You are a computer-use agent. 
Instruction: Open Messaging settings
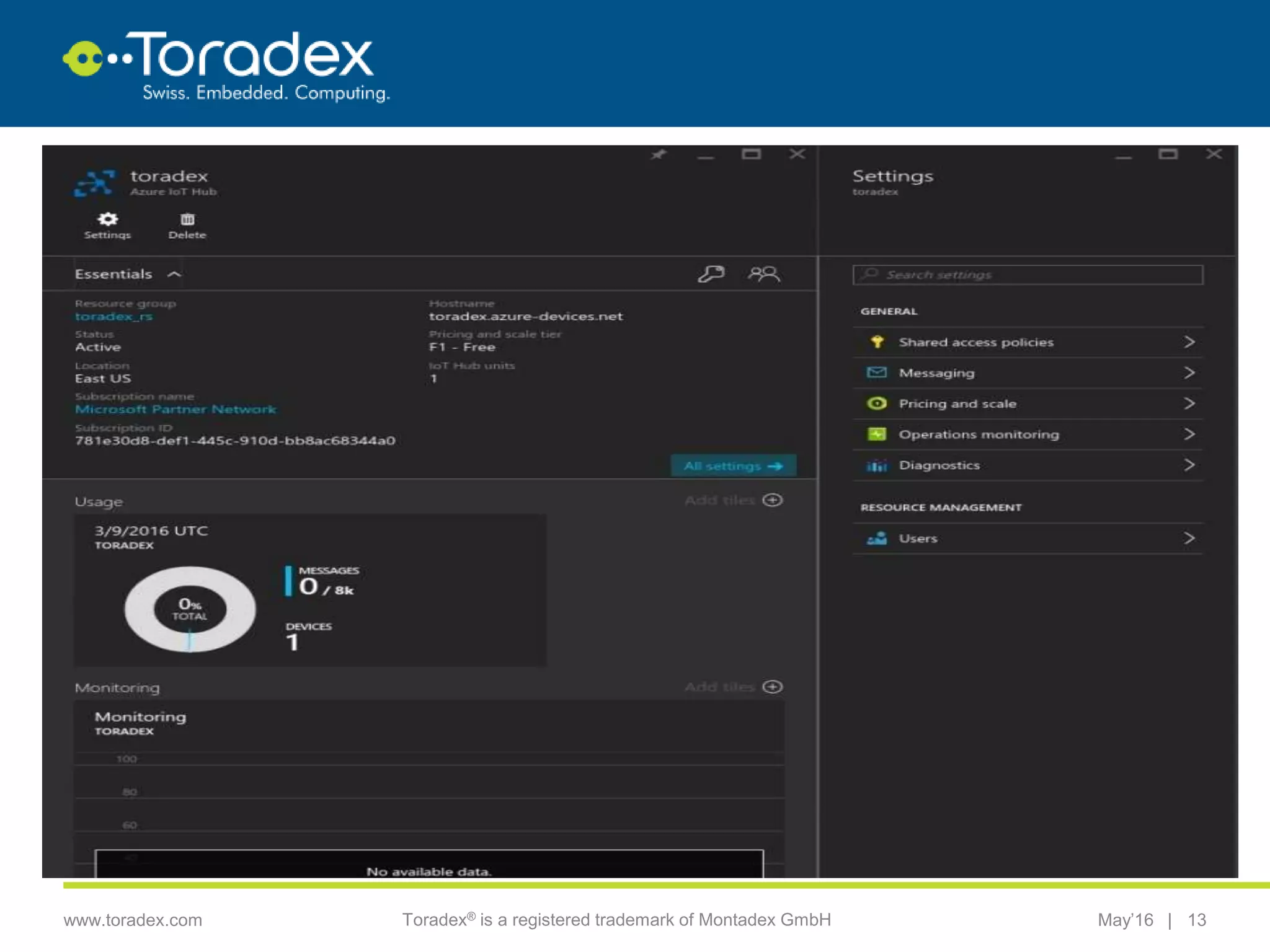click(x=1028, y=373)
